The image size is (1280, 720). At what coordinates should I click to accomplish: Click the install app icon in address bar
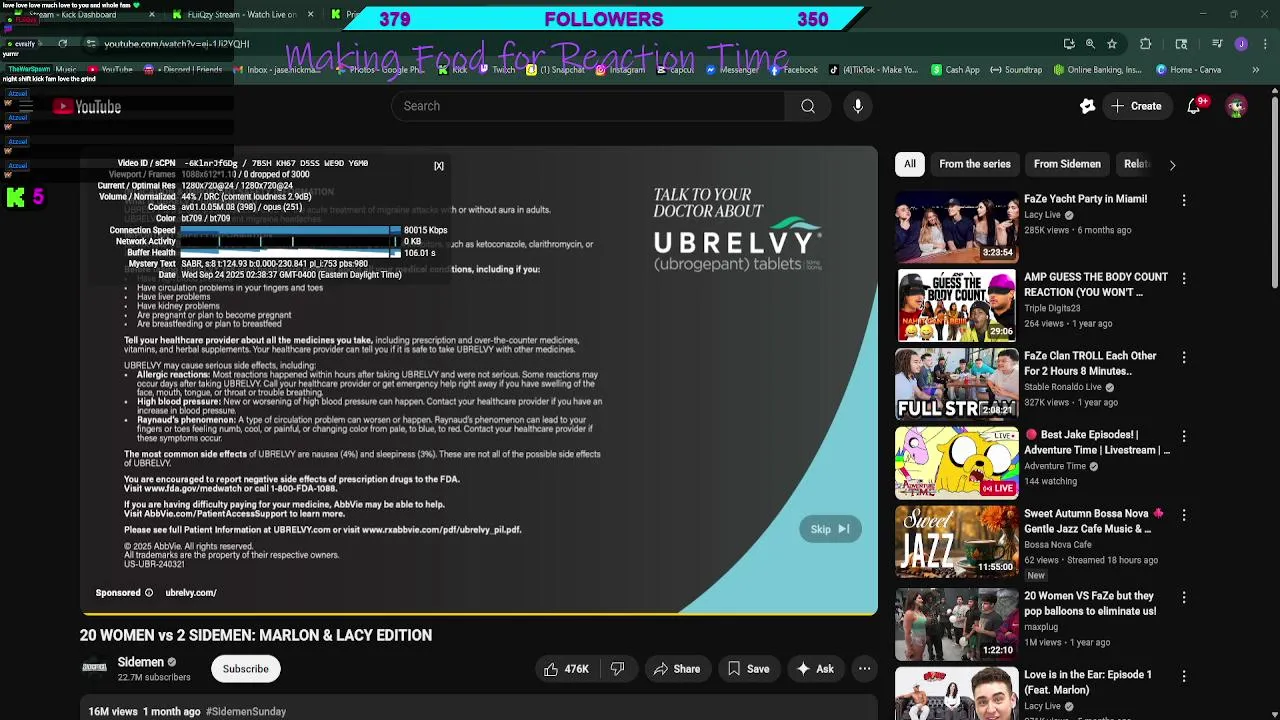(1069, 44)
